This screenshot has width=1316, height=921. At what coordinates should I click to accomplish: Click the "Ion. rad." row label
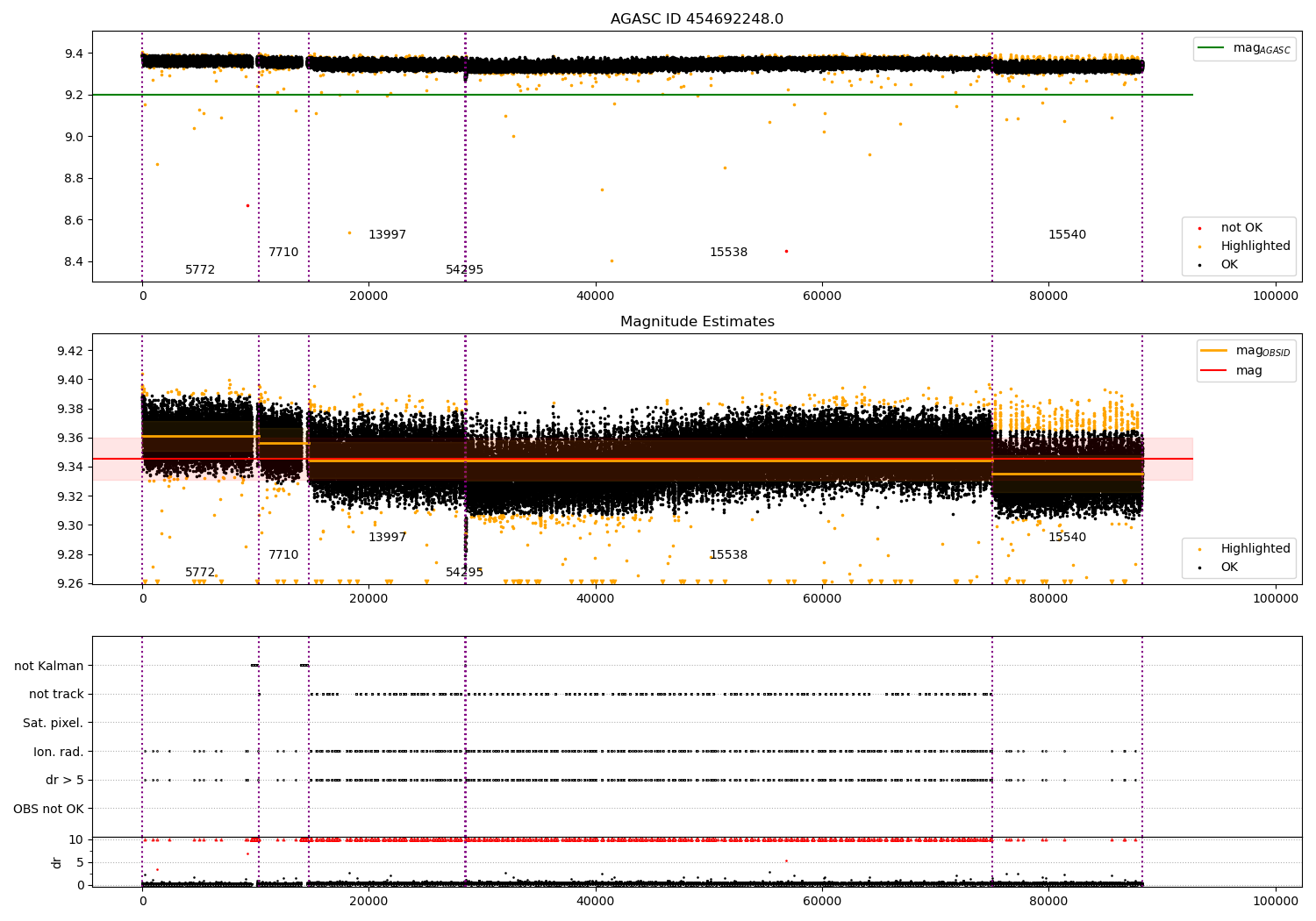point(59,752)
